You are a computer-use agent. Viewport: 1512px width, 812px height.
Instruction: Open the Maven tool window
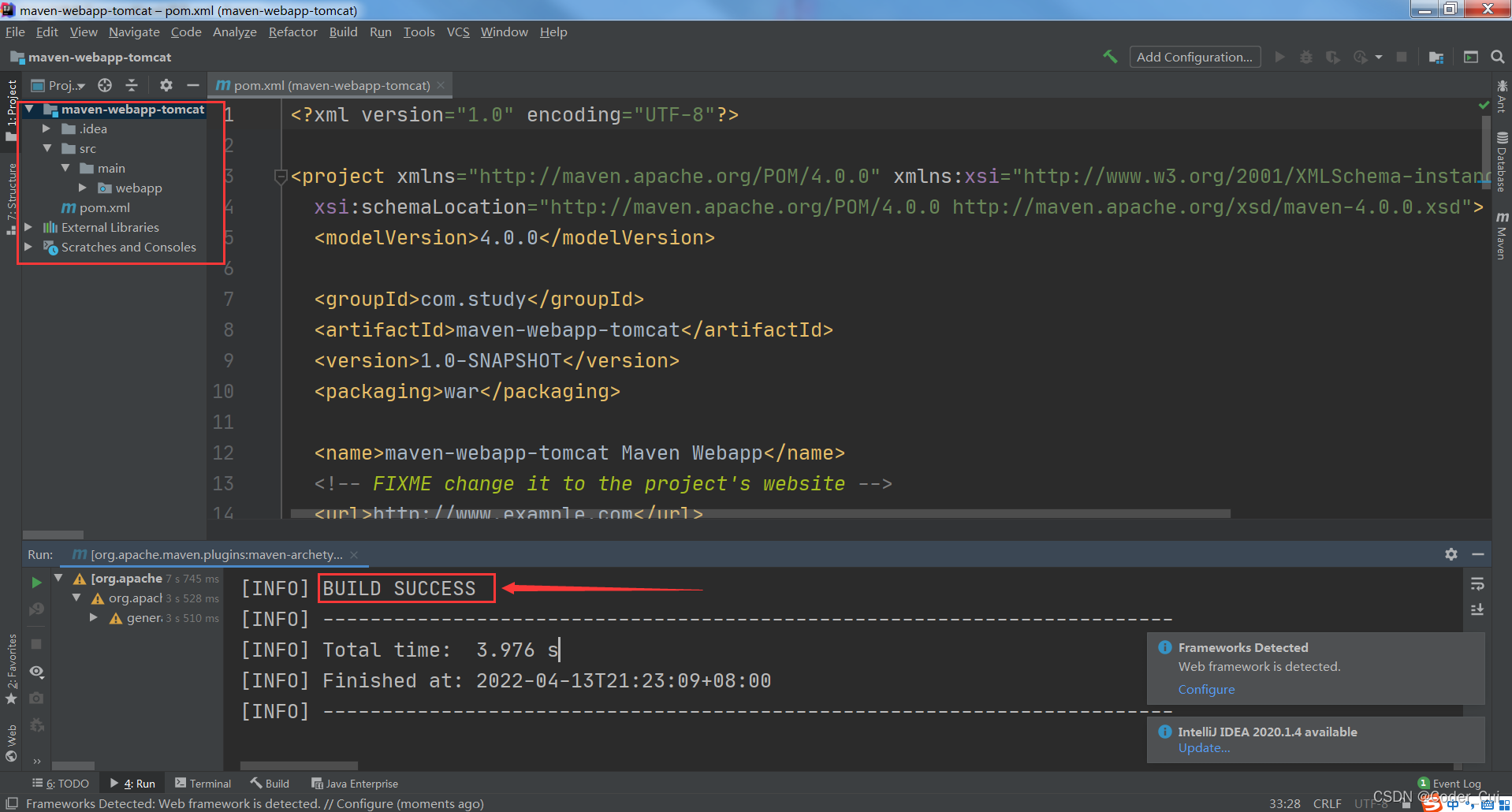click(x=1502, y=235)
